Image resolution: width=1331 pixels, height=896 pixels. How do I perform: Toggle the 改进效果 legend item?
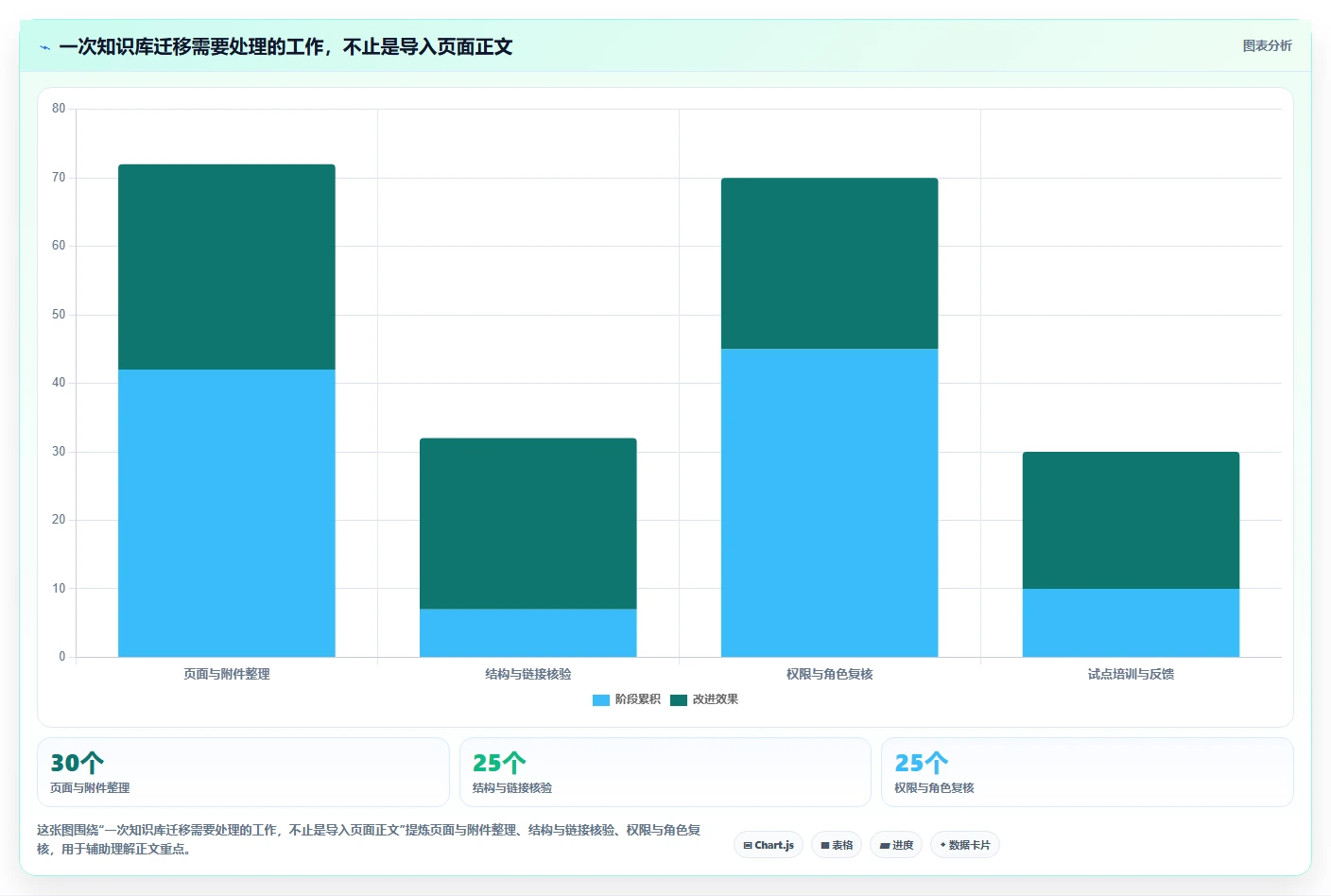(704, 699)
